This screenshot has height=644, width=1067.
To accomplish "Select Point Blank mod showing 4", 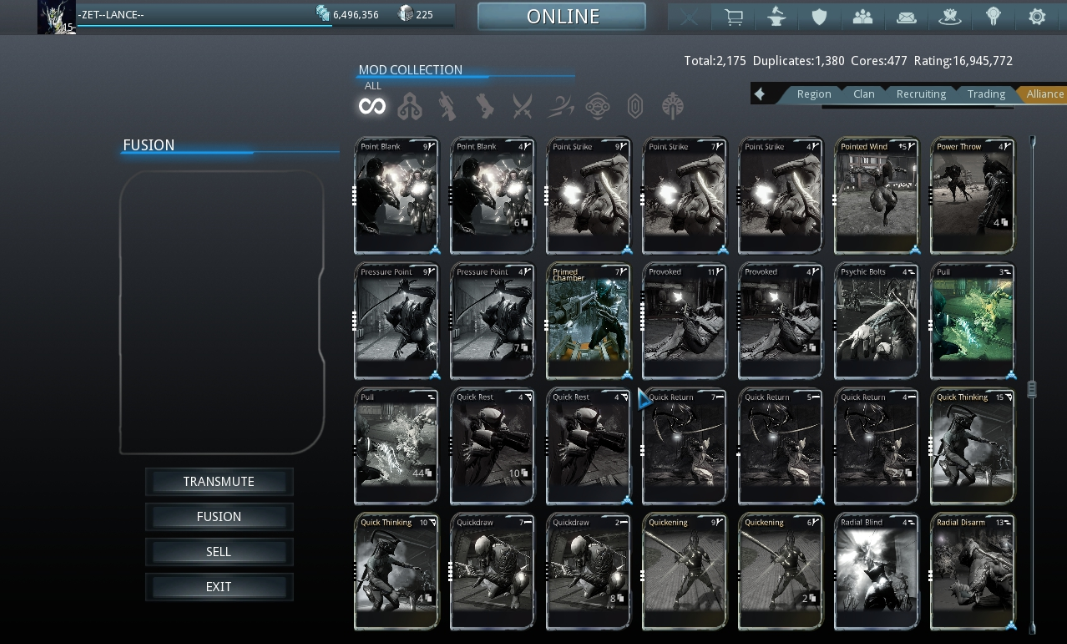I will [492, 195].
